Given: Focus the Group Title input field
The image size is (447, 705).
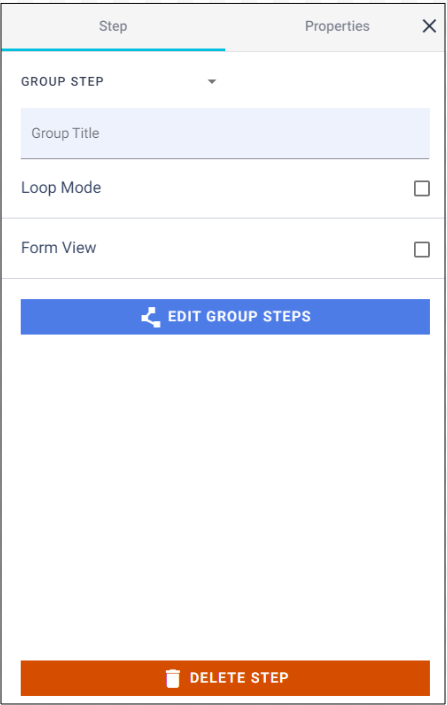Looking at the screenshot, I should (x=225, y=134).
